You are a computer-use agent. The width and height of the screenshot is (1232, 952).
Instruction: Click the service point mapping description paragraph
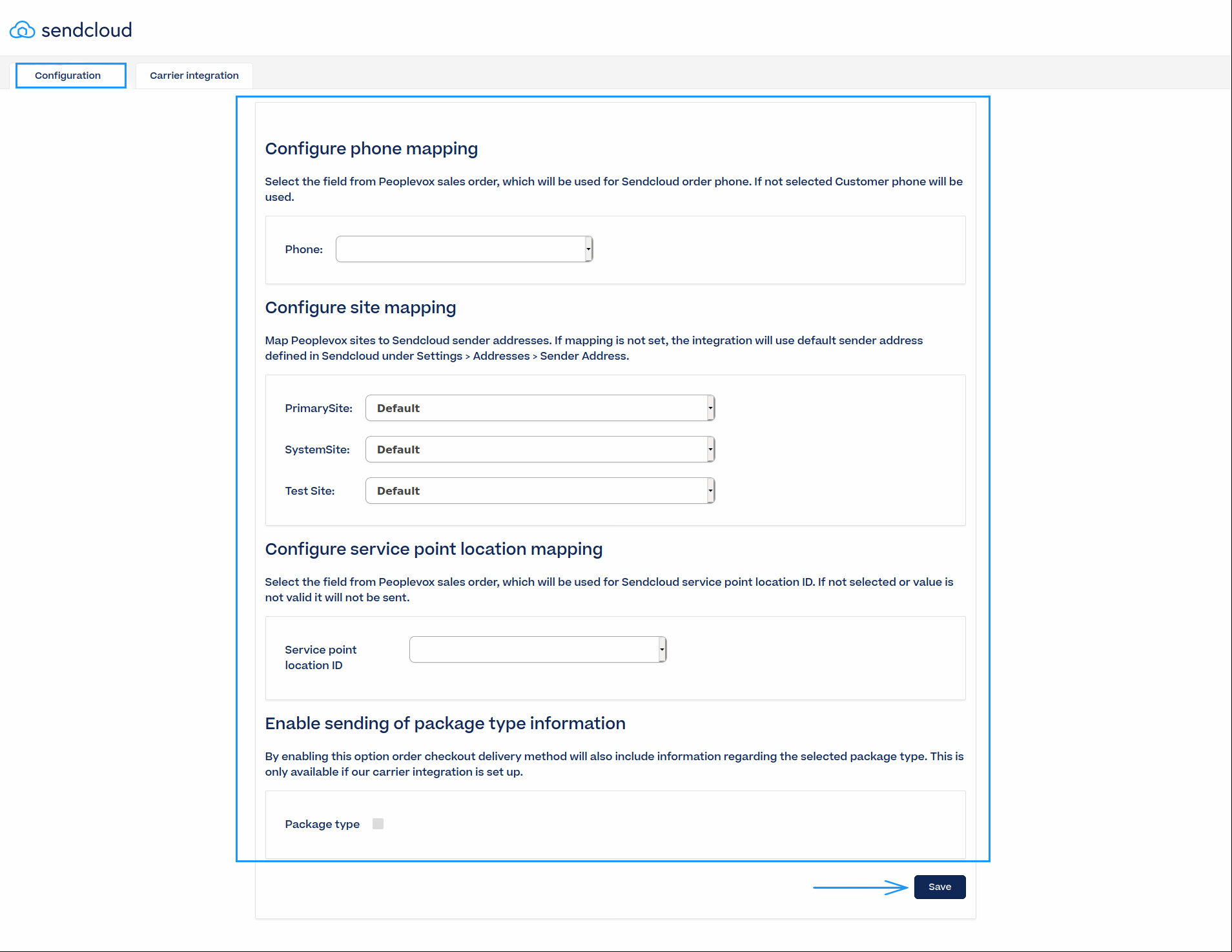[x=610, y=590]
